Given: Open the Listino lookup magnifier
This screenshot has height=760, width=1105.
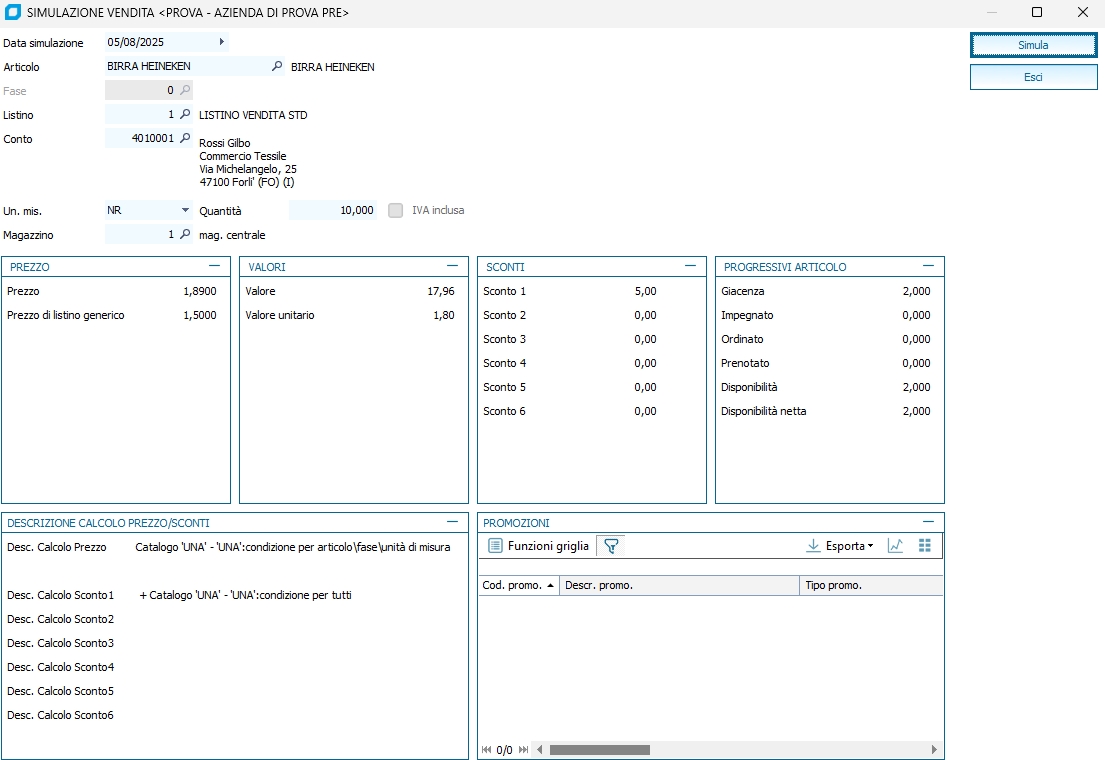Looking at the screenshot, I should (x=185, y=115).
